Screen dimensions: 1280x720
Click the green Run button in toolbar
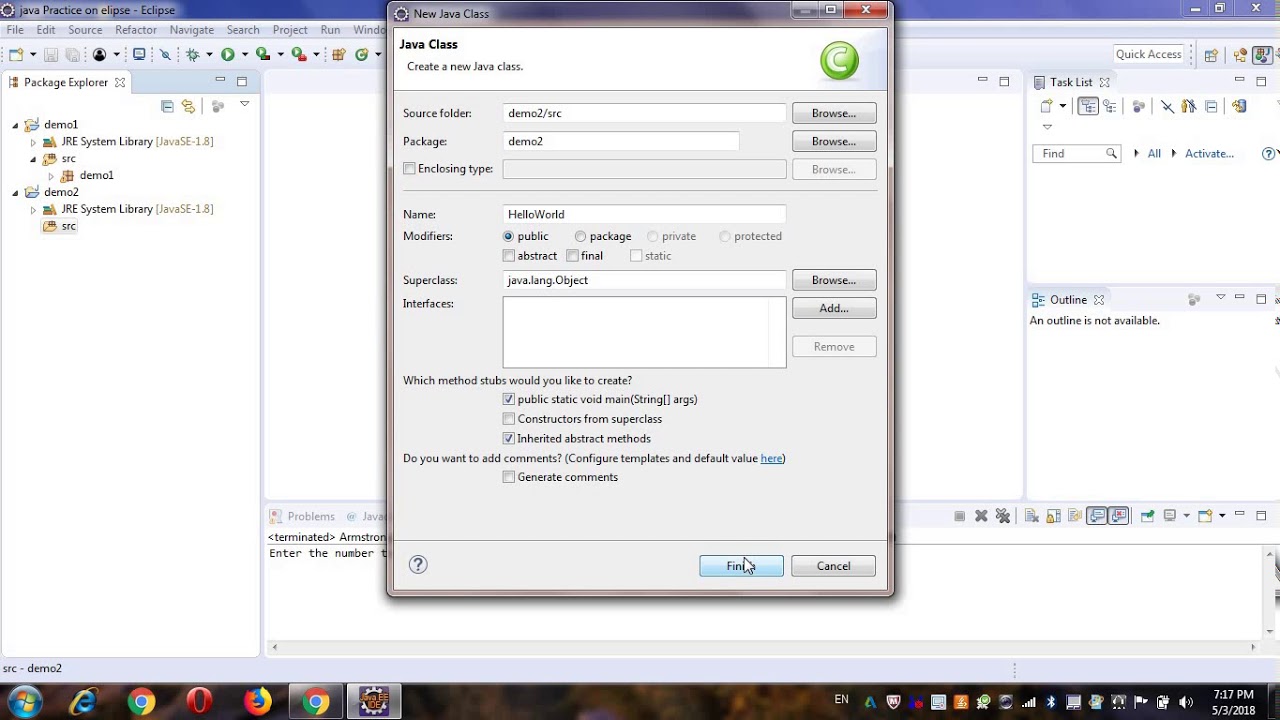tap(228, 54)
